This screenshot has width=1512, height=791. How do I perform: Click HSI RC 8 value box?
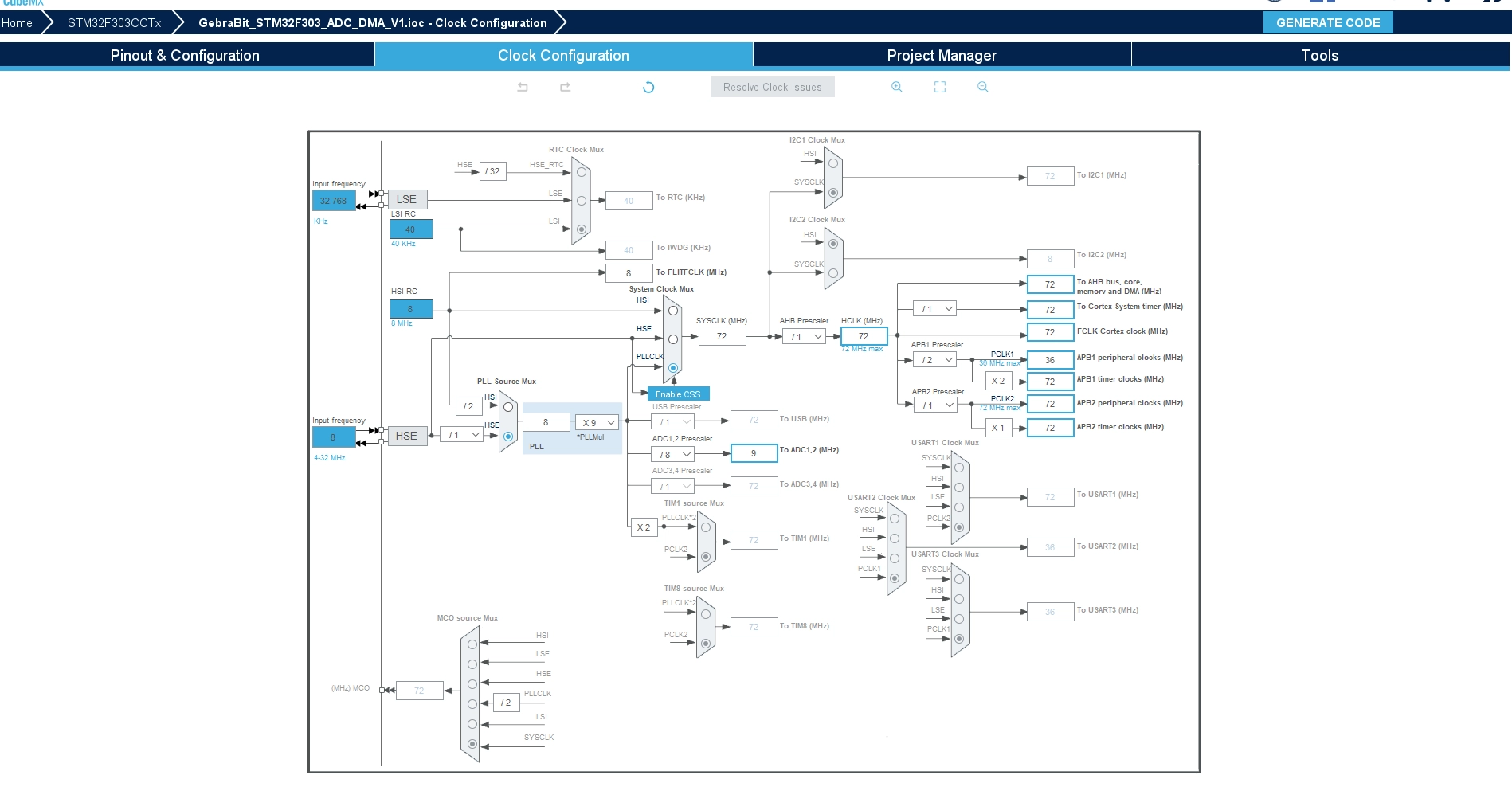(x=411, y=309)
